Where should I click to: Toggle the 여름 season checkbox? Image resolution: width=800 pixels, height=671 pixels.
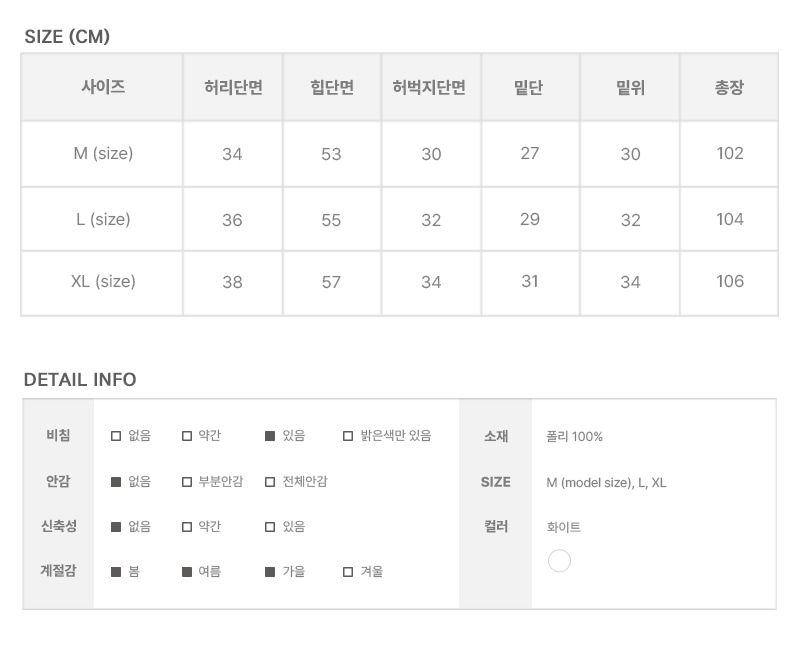(187, 572)
